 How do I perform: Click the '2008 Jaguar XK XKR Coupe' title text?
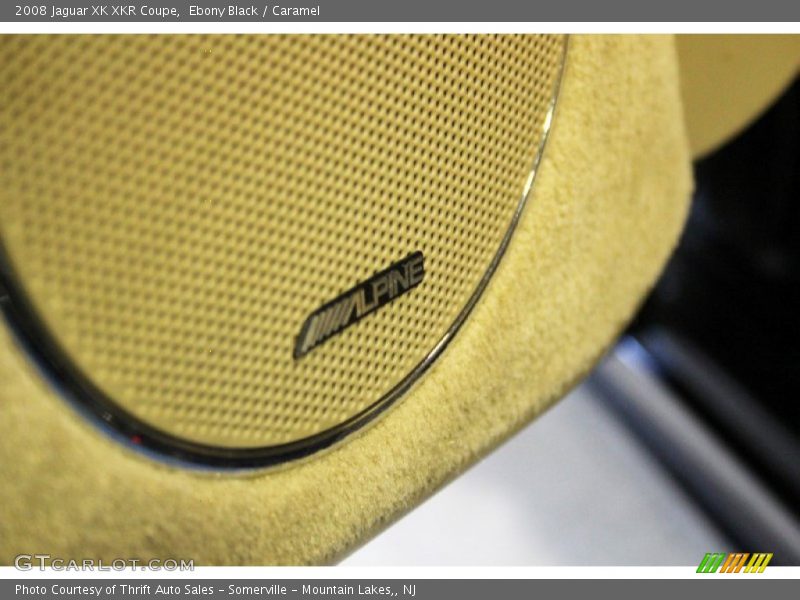[97, 11]
